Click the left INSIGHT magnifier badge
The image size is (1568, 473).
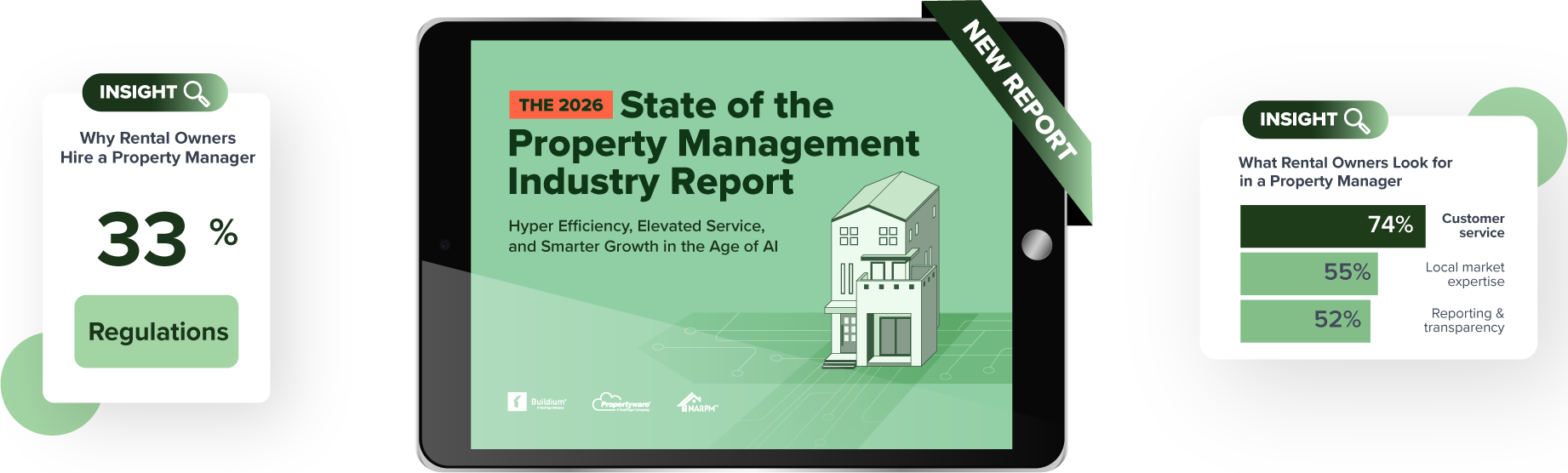click(155, 92)
